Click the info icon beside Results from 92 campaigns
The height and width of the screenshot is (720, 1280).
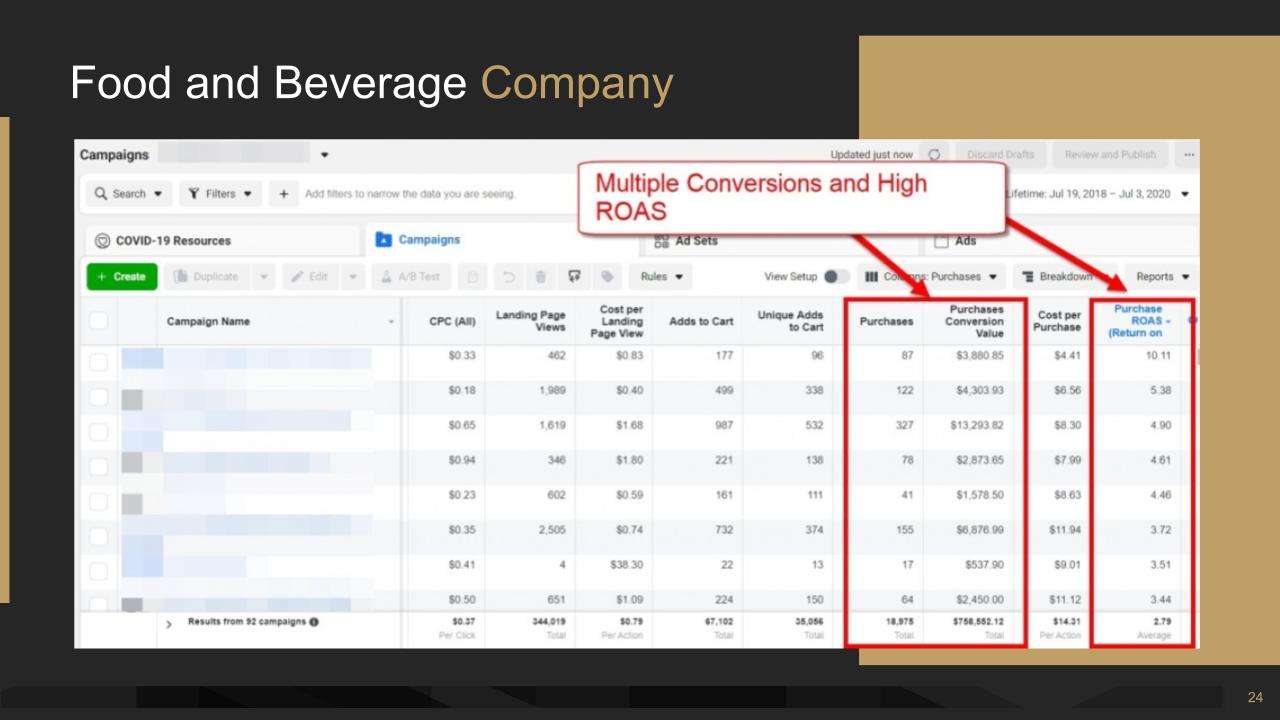point(314,624)
